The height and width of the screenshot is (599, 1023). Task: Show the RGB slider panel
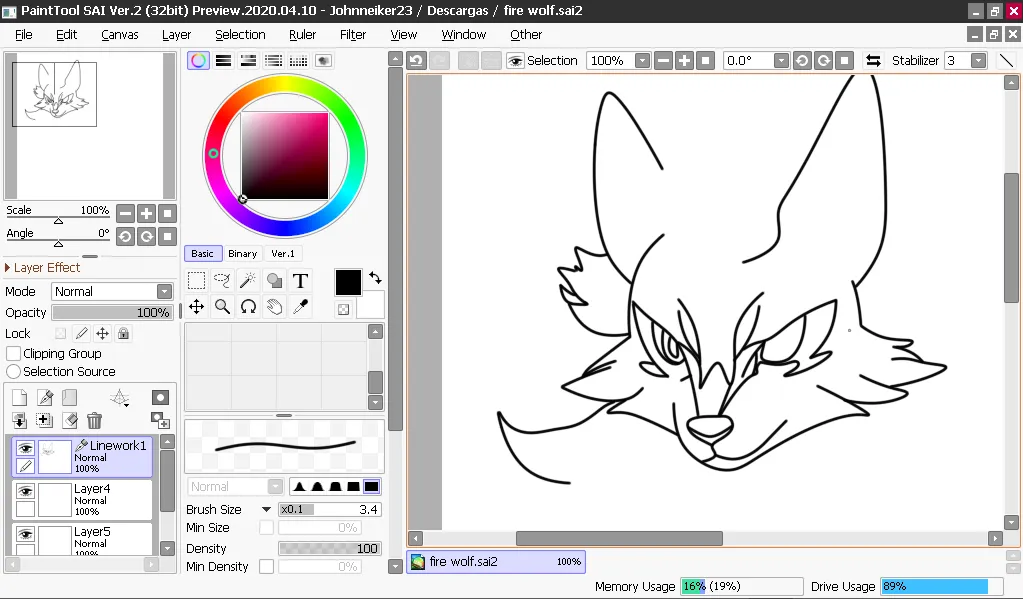tap(224, 61)
